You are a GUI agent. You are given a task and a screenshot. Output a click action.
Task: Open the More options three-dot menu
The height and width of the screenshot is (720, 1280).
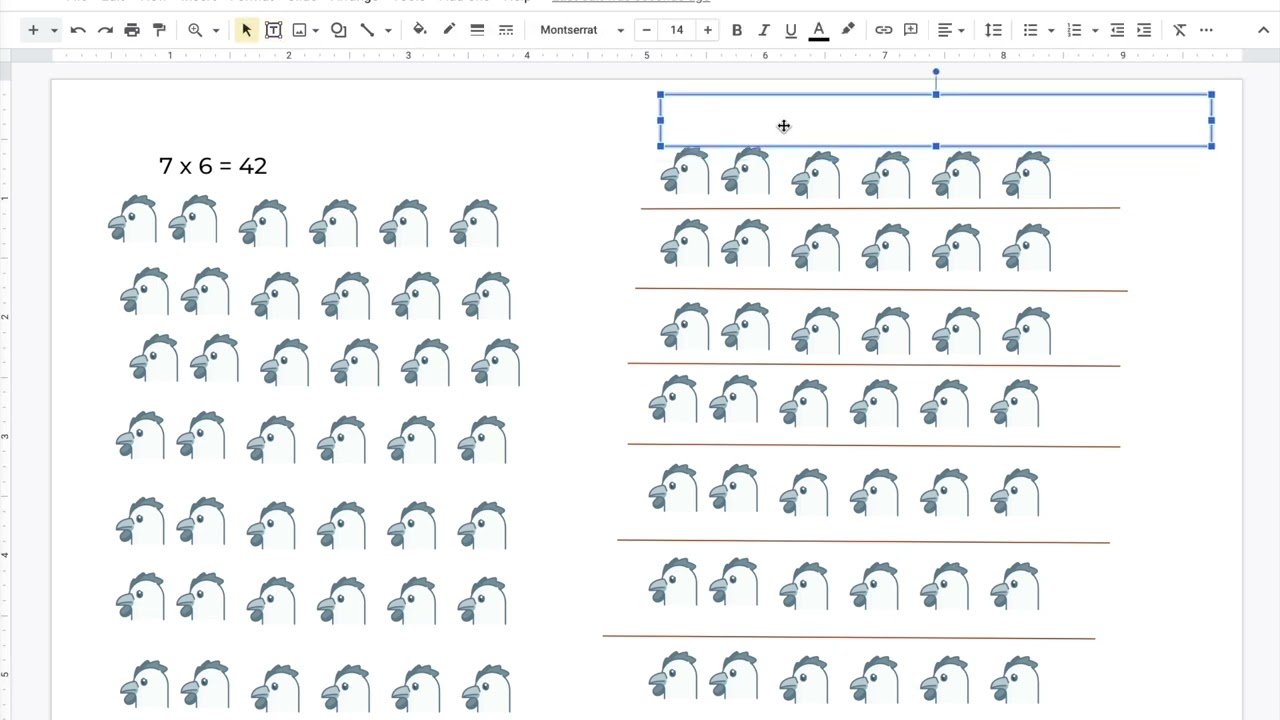click(1206, 30)
